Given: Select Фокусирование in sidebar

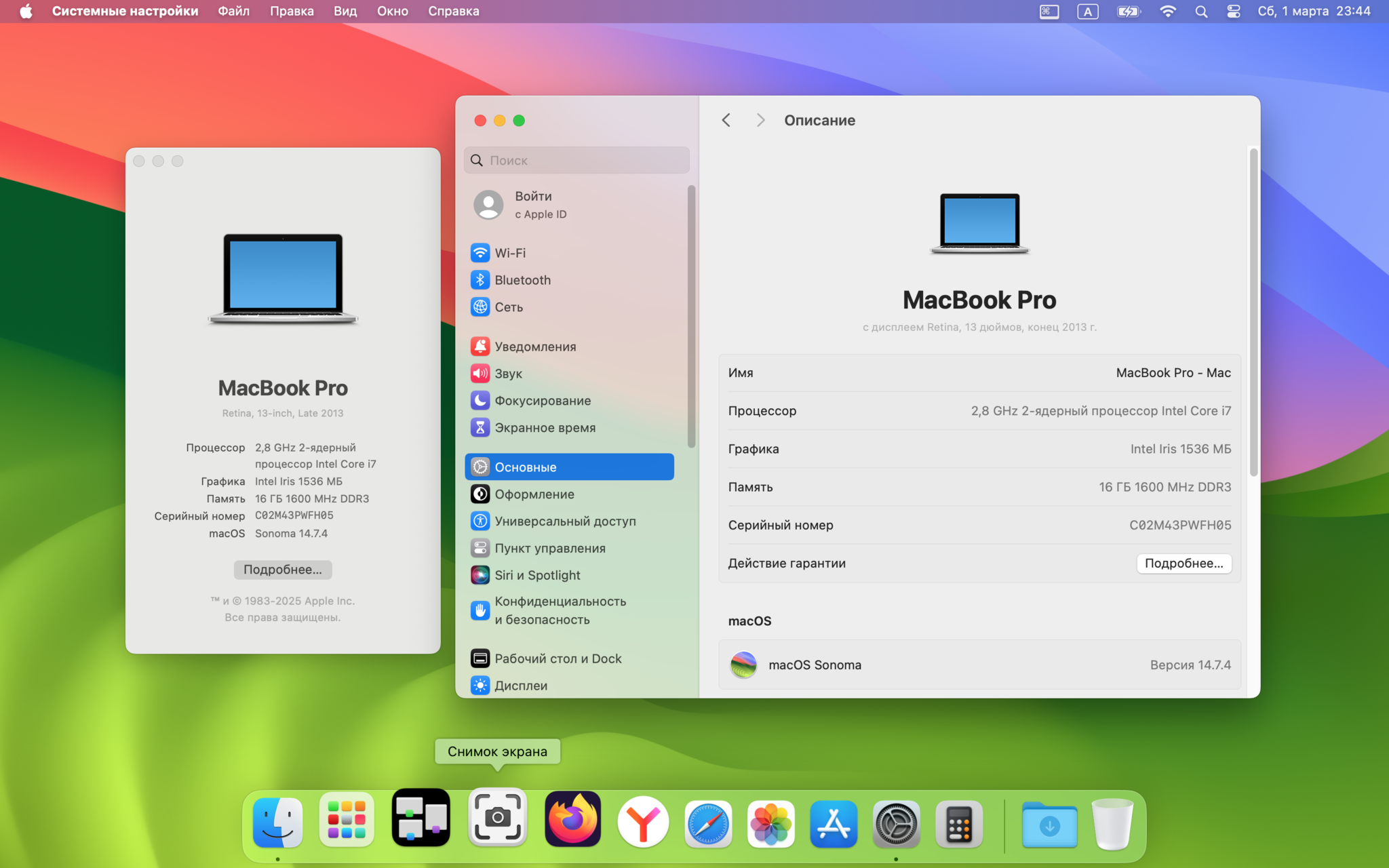Looking at the screenshot, I should 570,401.
